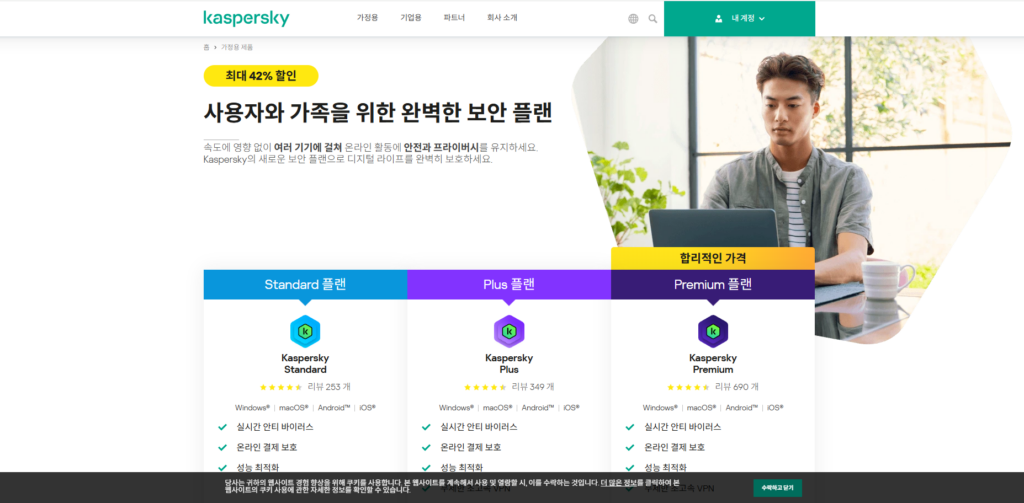Image resolution: width=1024 pixels, height=503 pixels.
Task: Open the 파트너 navigation menu
Action: (x=454, y=18)
